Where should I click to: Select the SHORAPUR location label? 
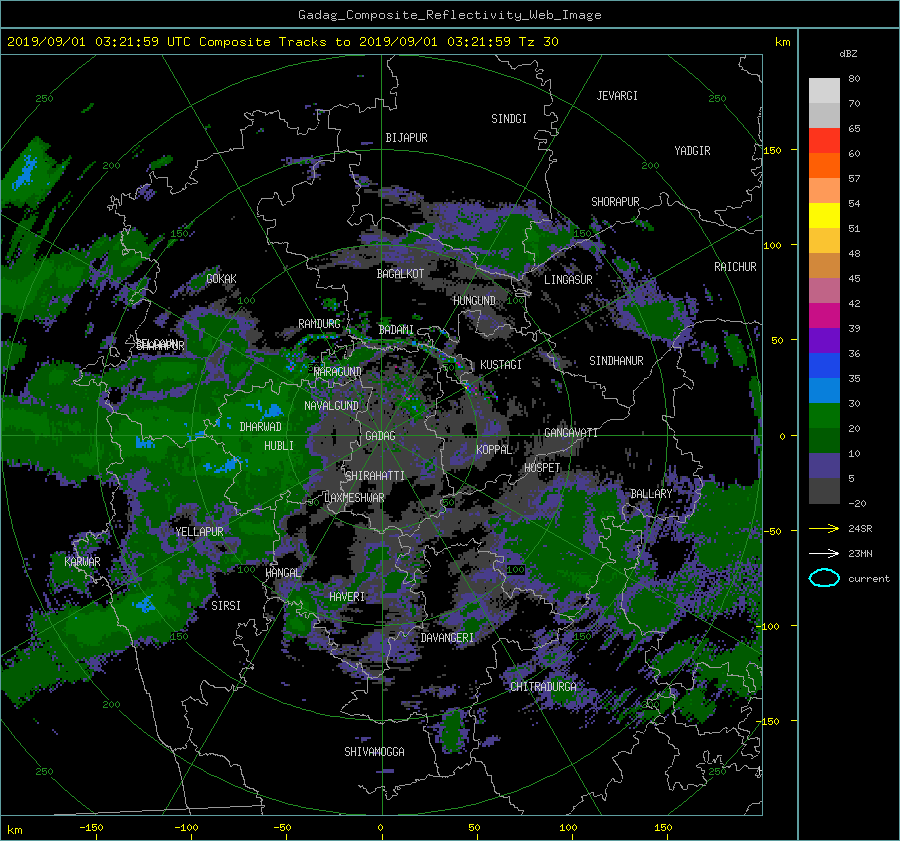(x=615, y=202)
